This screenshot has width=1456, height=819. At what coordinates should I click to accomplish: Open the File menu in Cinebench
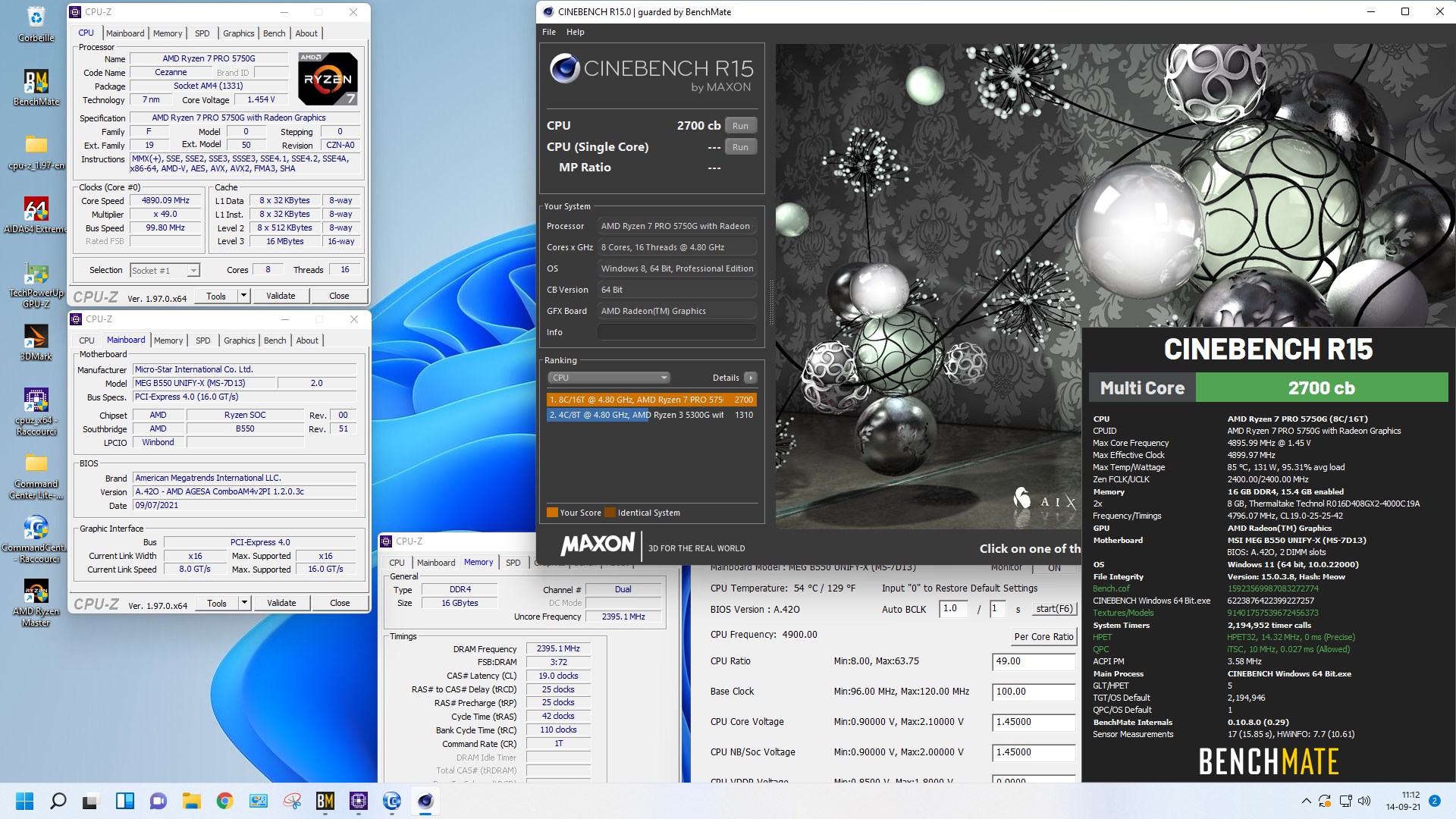[549, 32]
